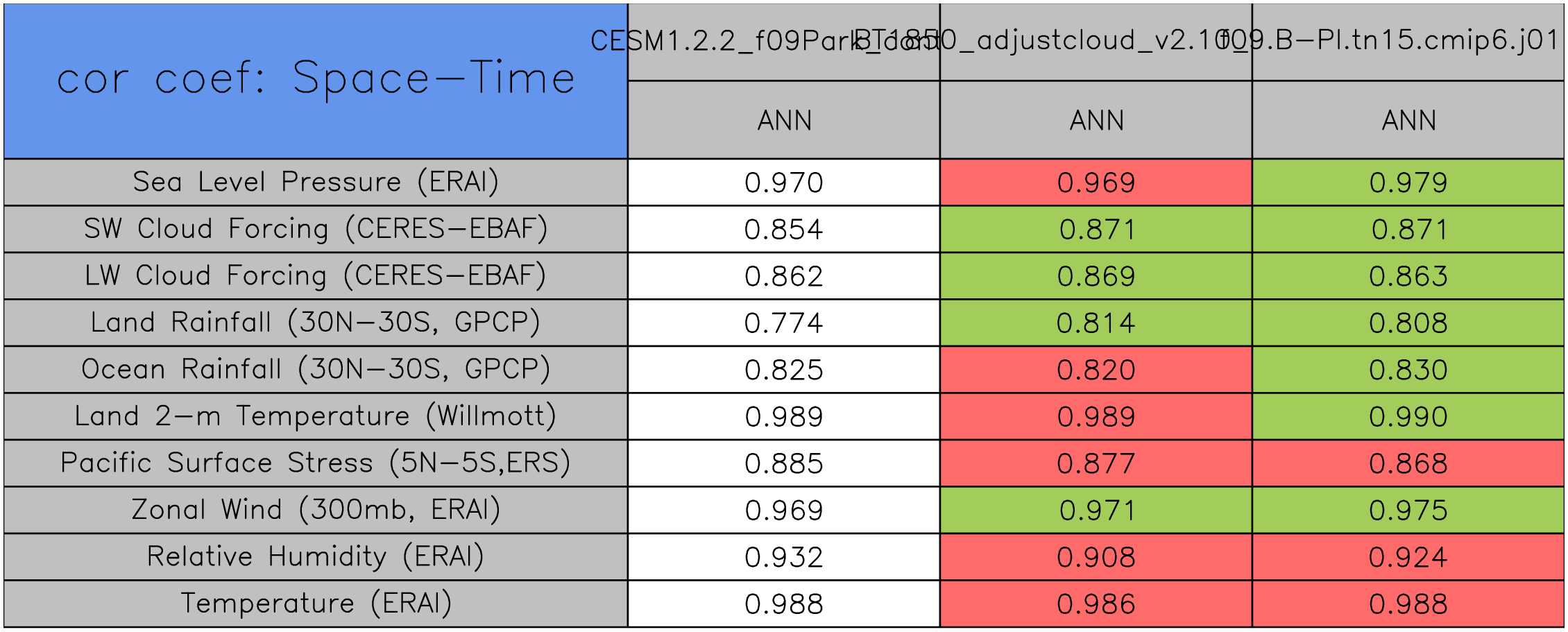1568x632 pixels.
Task: Select the red cell with value 0.868
Action: (x=1408, y=463)
